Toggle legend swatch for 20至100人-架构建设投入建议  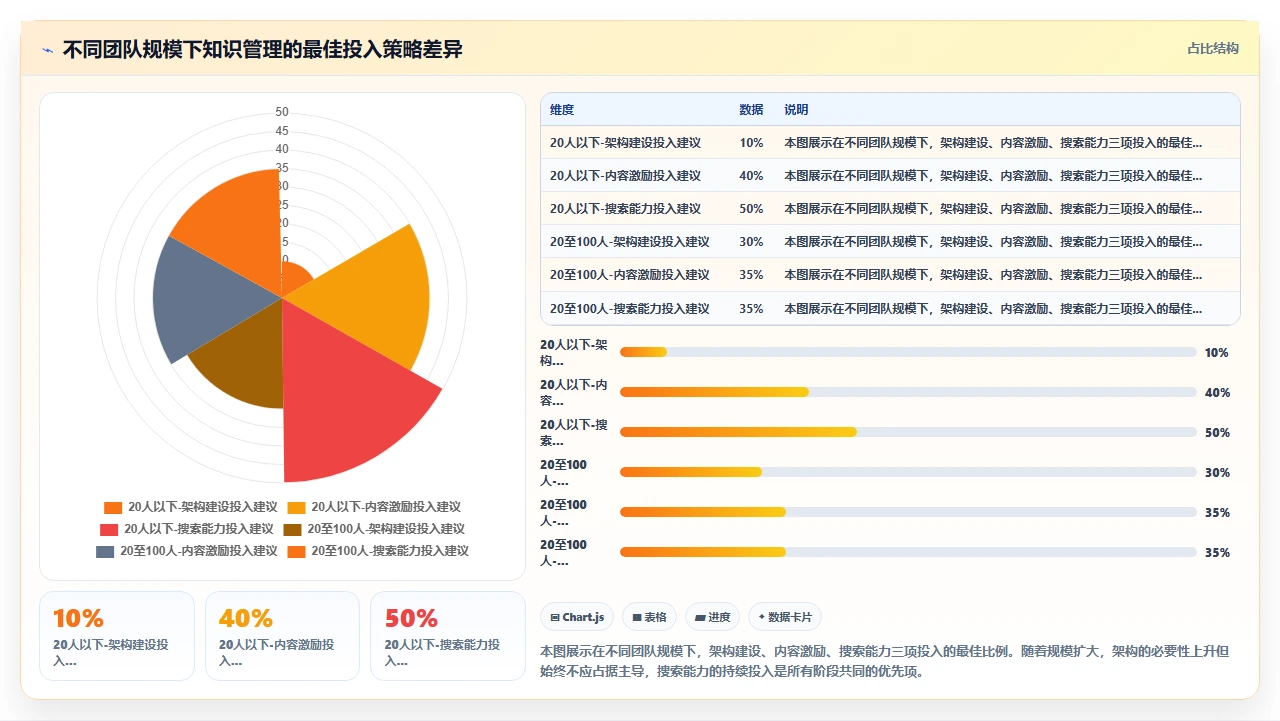pos(292,529)
